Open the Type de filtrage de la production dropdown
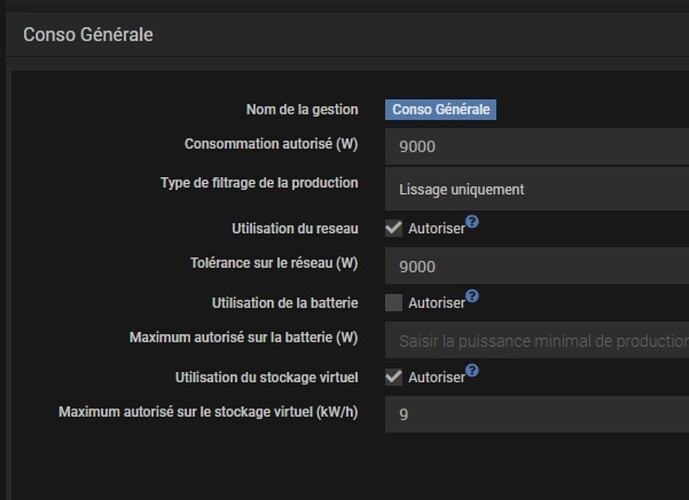 [x=537, y=189]
